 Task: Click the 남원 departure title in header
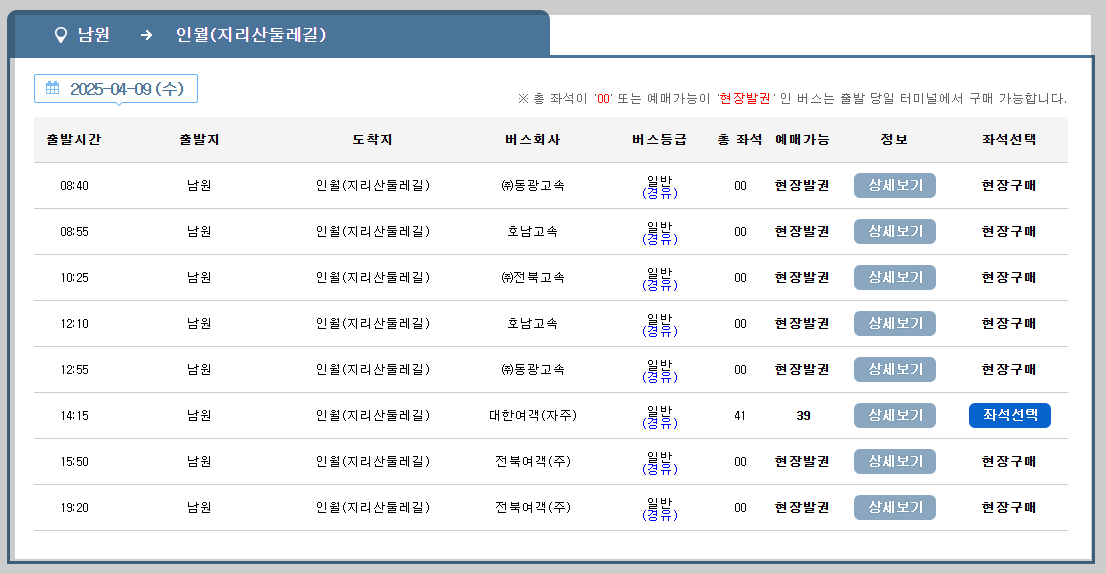[94, 35]
